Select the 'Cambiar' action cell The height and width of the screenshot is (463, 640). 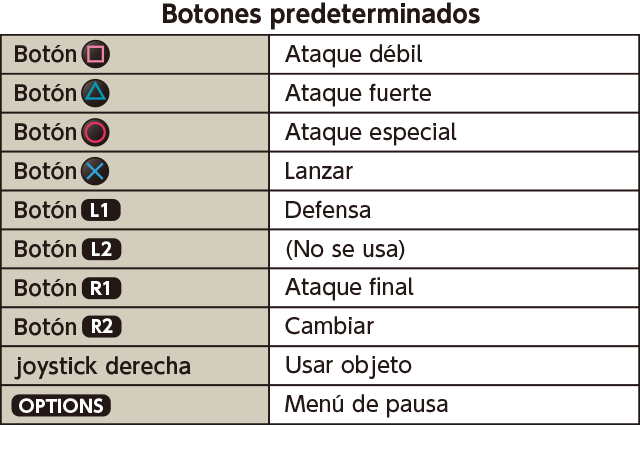point(454,327)
